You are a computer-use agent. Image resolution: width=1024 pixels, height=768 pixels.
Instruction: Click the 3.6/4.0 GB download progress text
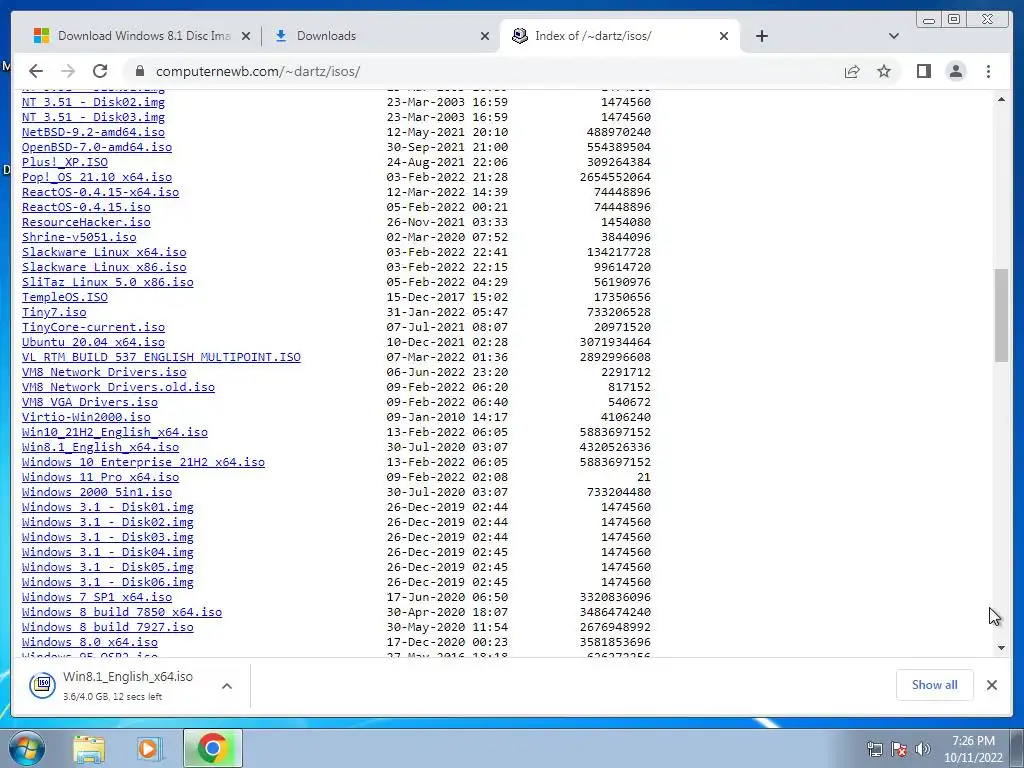pyautogui.click(x=112, y=697)
